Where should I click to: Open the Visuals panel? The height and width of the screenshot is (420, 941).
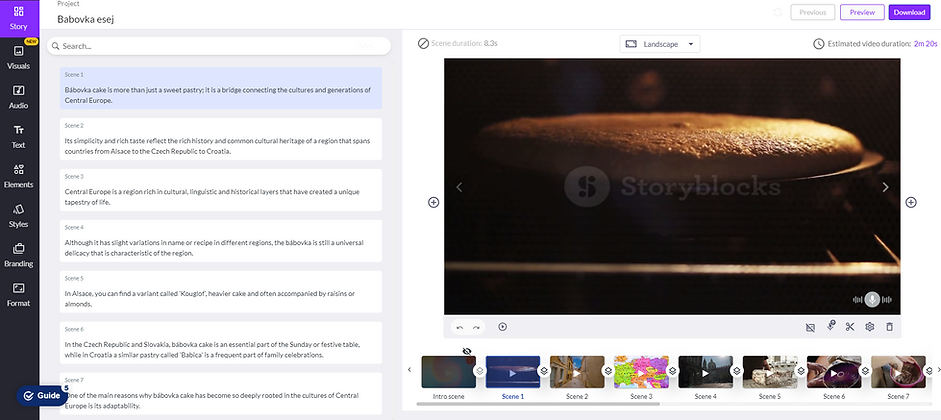[x=19, y=58]
